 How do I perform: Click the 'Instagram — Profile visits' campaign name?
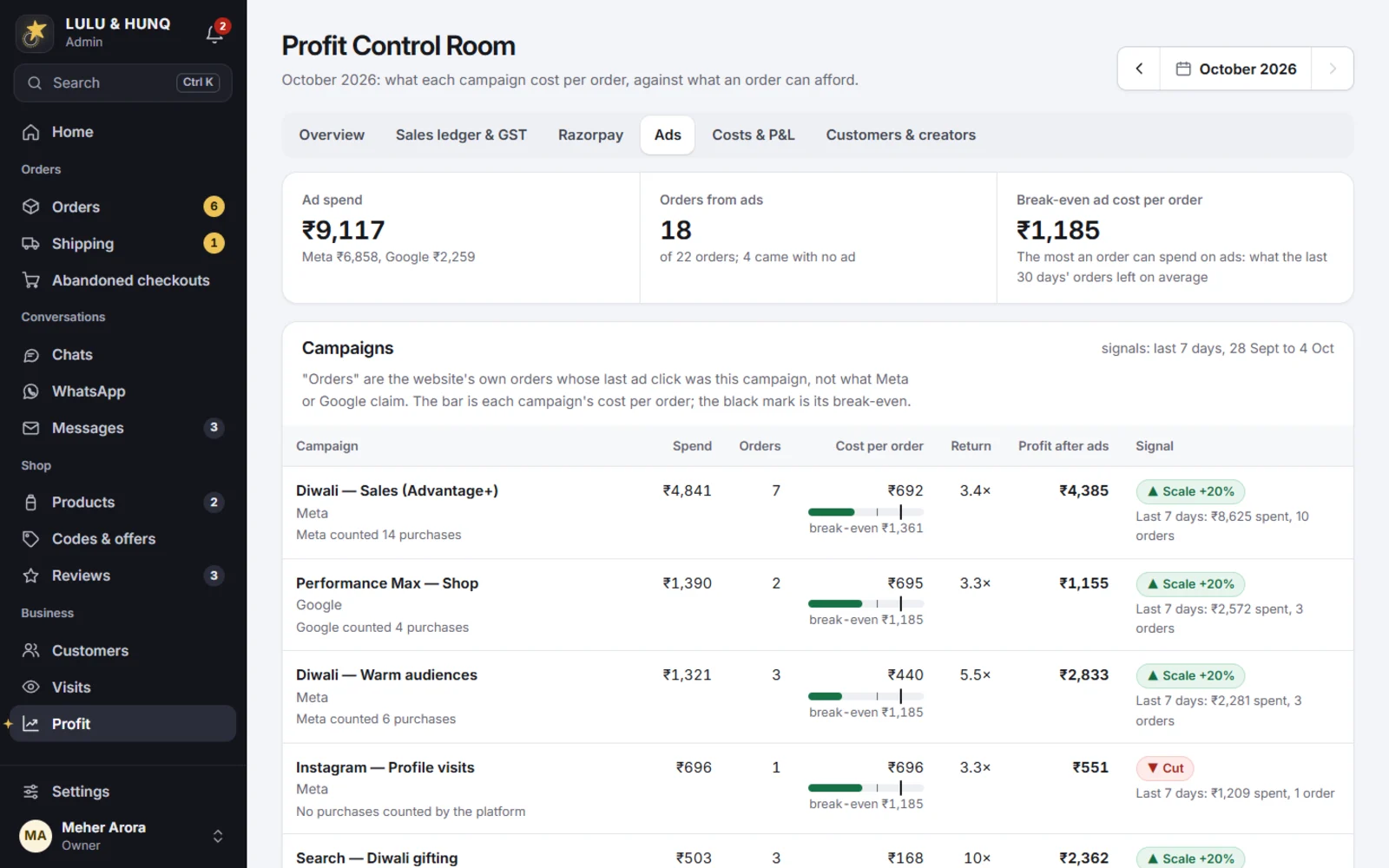385,767
